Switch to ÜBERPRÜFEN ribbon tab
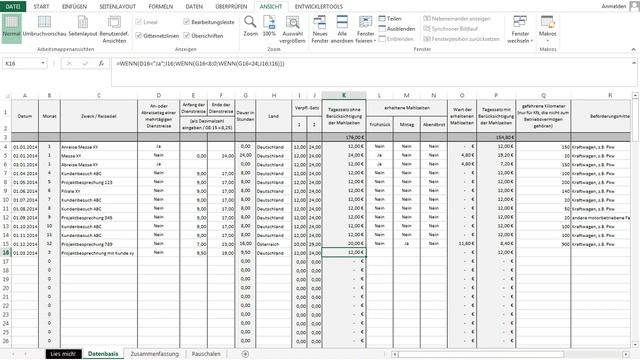The width and height of the screenshot is (640, 360). [231, 7]
